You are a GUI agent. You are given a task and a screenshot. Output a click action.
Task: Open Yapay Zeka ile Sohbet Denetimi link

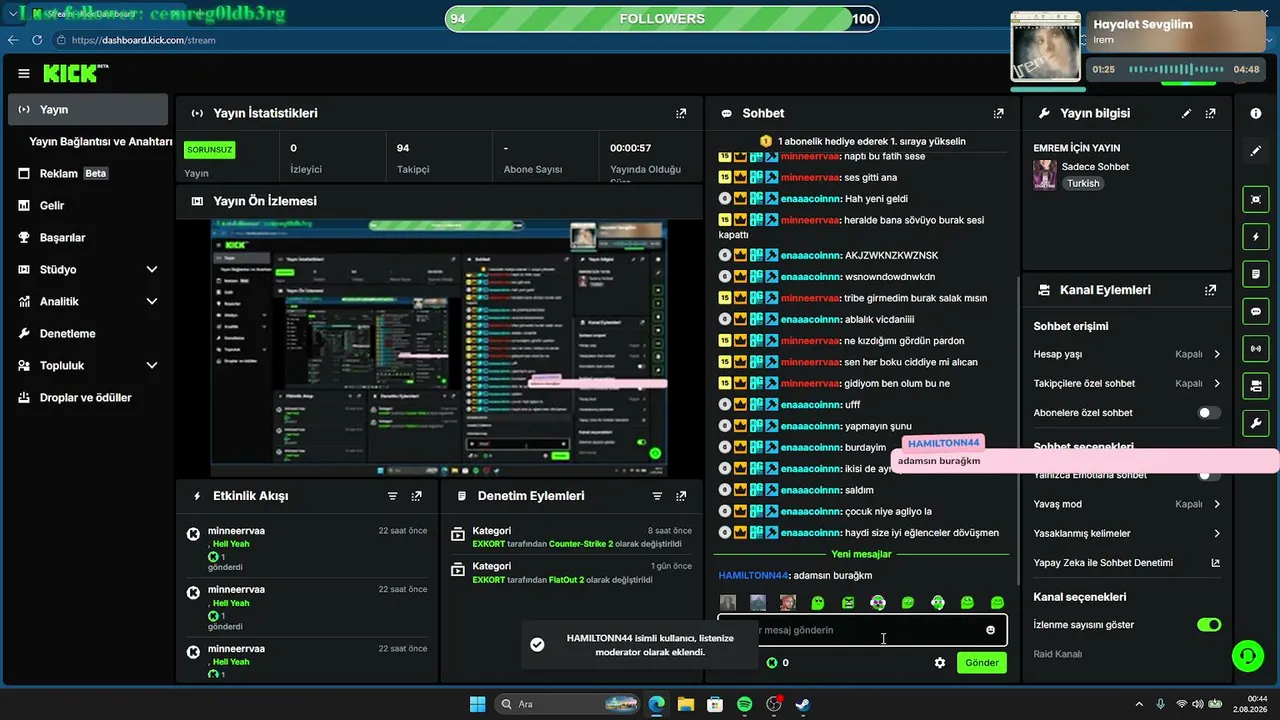click(x=1127, y=563)
